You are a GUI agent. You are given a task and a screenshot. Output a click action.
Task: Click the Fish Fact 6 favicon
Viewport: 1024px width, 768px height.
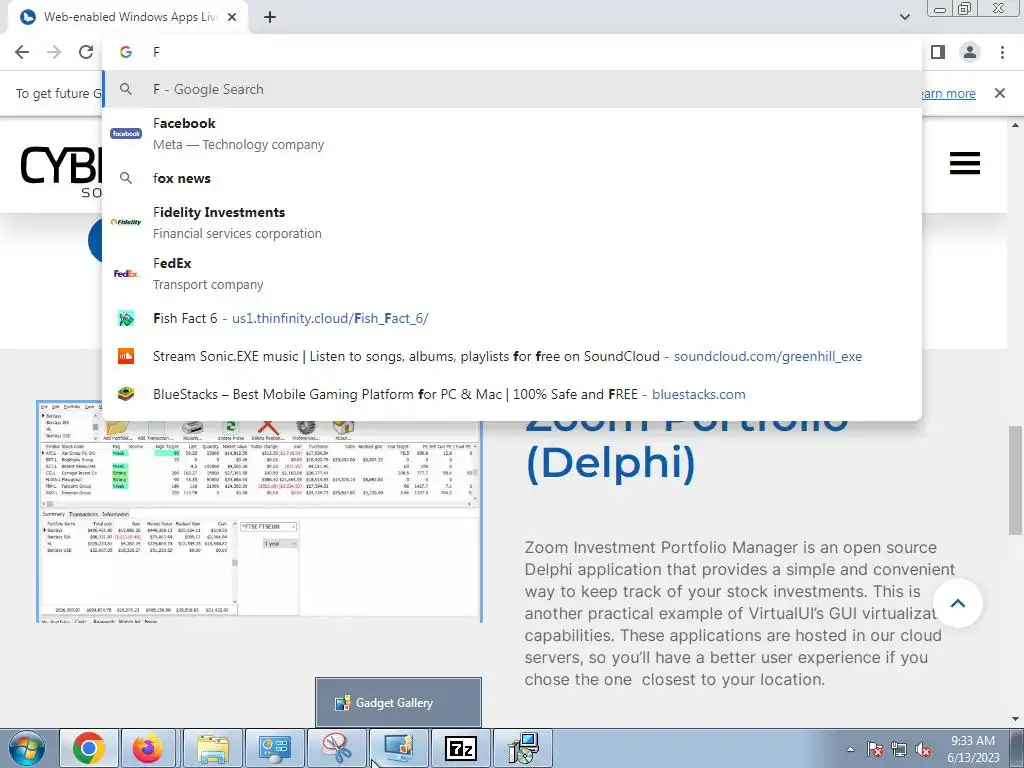tap(126, 319)
